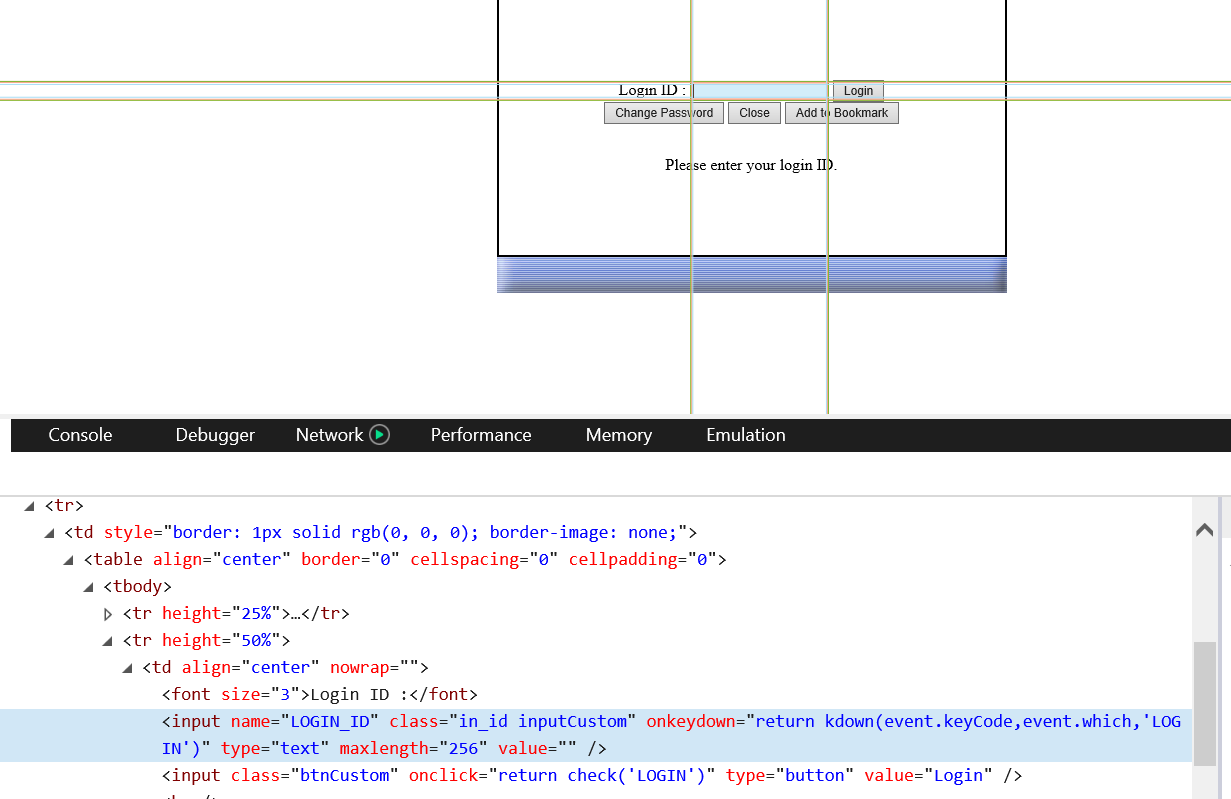Open the Network tab
1231x799 pixels.
329,435
